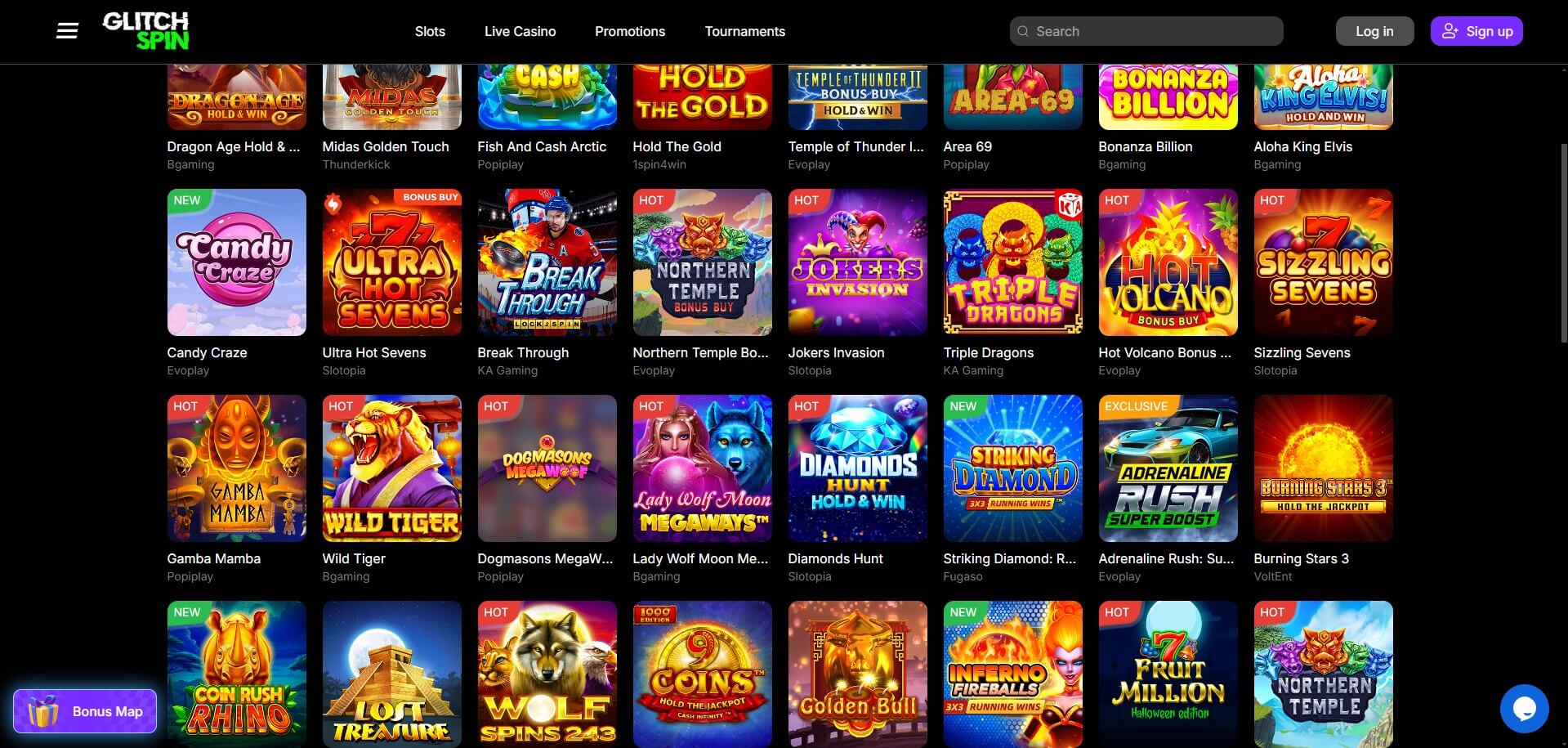Click the Sign up button
1568x748 pixels.
click(x=1476, y=31)
